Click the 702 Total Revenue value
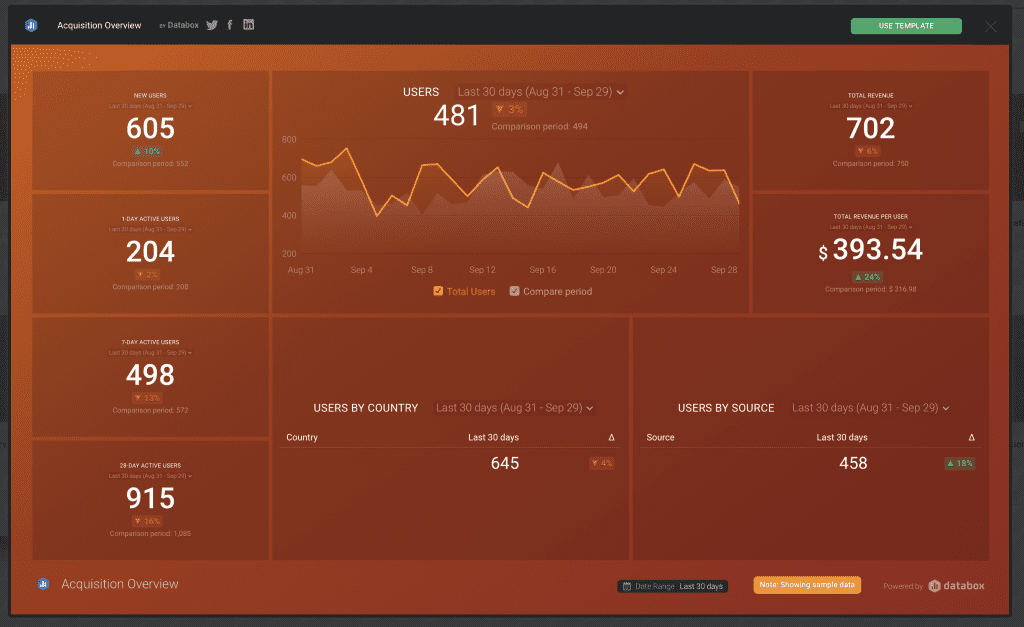Image resolution: width=1024 pixels, height=627 pixels. click(x=871, y=128)
